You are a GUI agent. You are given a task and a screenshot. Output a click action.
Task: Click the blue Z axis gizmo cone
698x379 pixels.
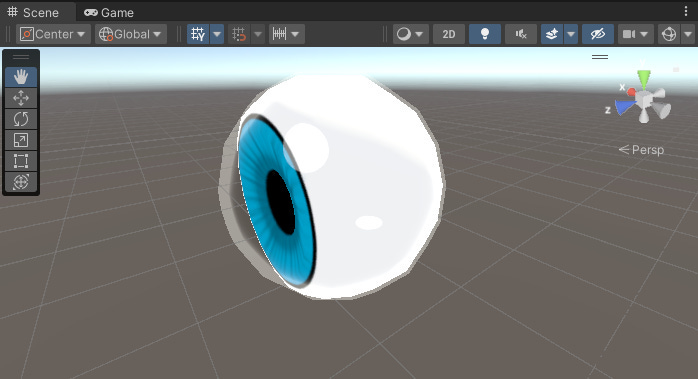click(x=625, y=107)
